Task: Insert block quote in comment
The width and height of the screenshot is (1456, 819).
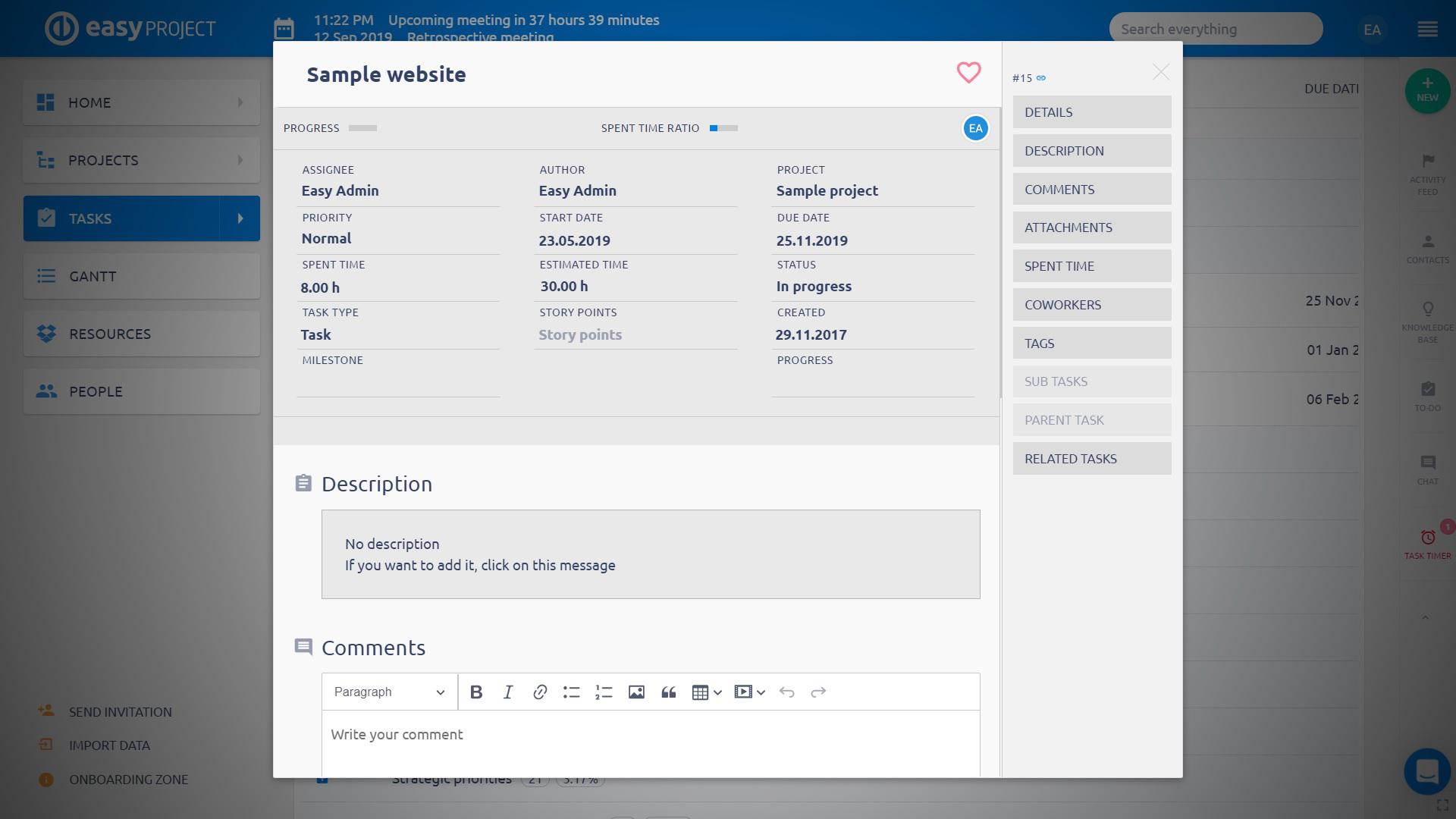Action: tap(668, 692)
